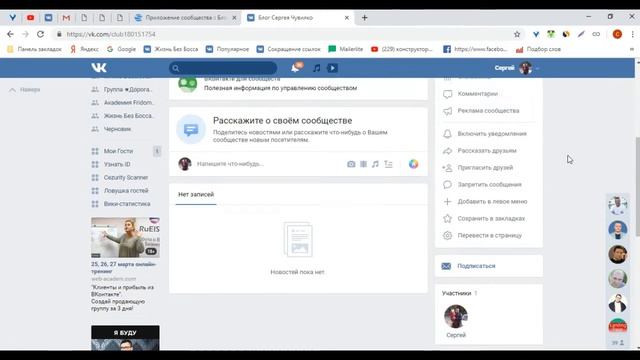Attach audio to the new post
Screen dimensions: 640x360
[x=375, y=164]
